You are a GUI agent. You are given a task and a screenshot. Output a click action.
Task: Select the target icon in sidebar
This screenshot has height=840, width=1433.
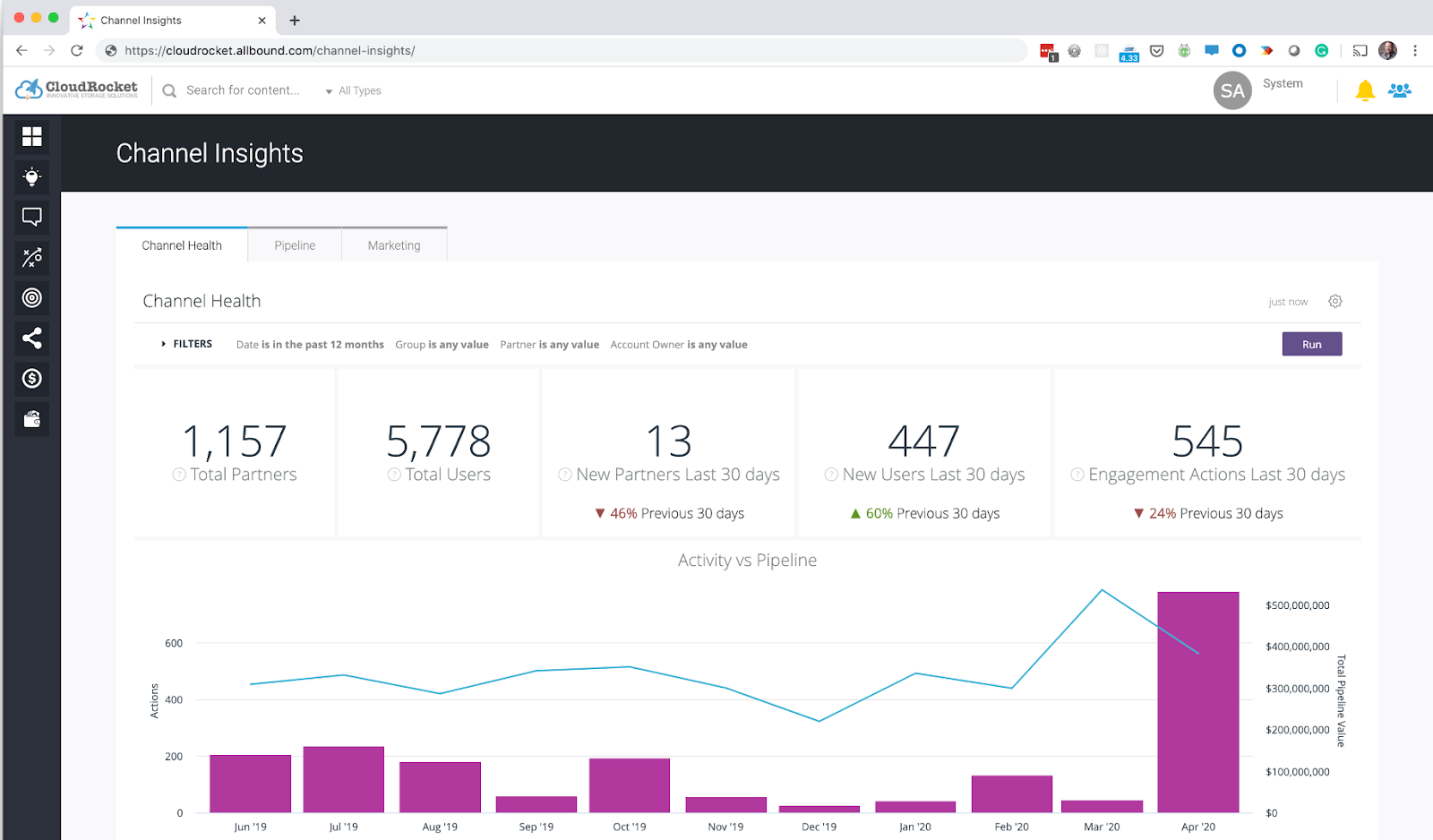coord(32,298)
